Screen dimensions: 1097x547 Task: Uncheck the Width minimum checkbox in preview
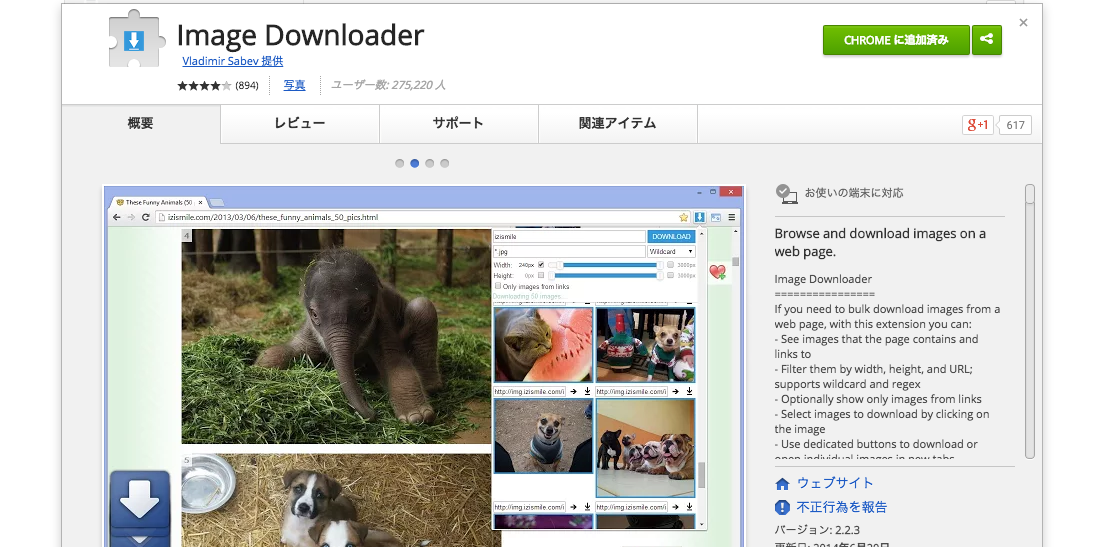point(541,265)
